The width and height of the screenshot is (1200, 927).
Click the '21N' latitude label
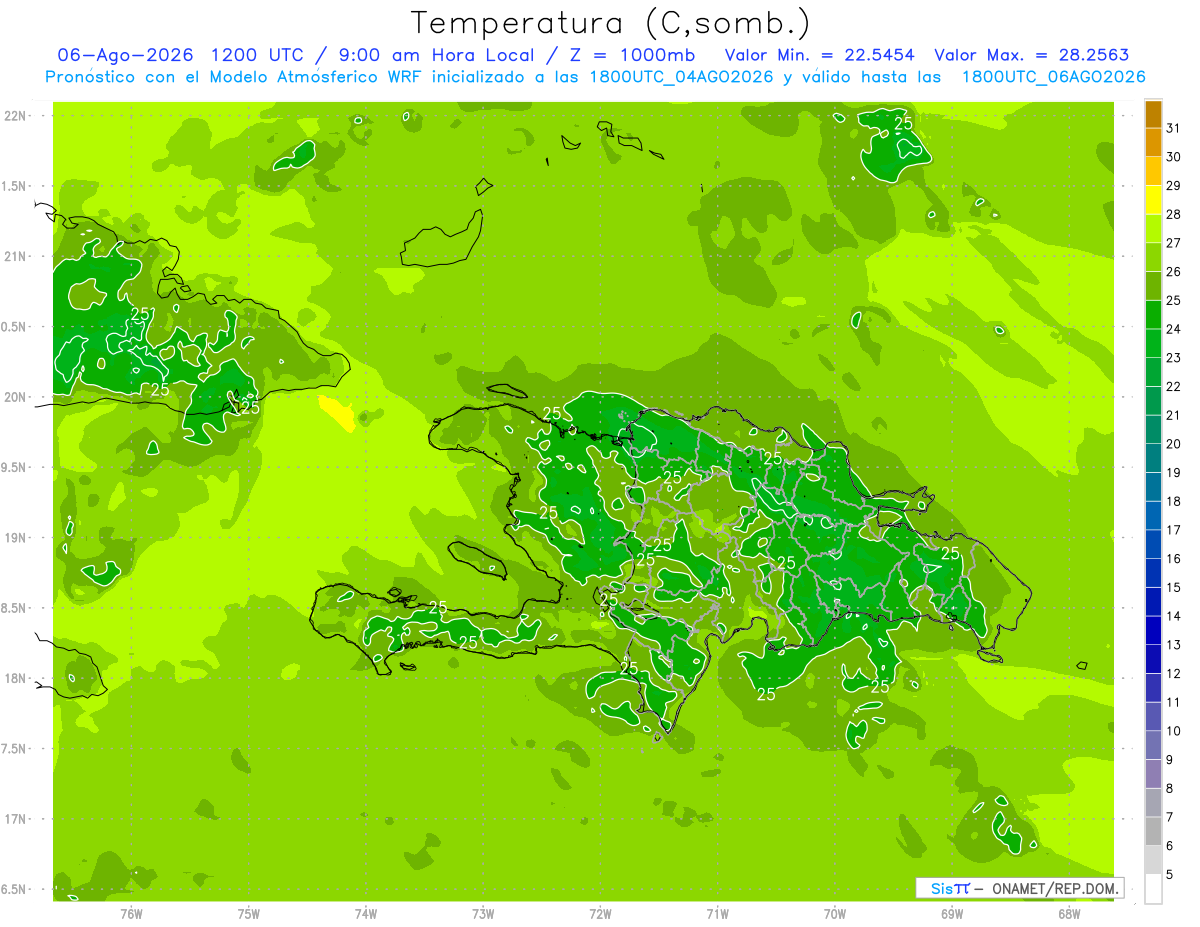tap(16, 256)
